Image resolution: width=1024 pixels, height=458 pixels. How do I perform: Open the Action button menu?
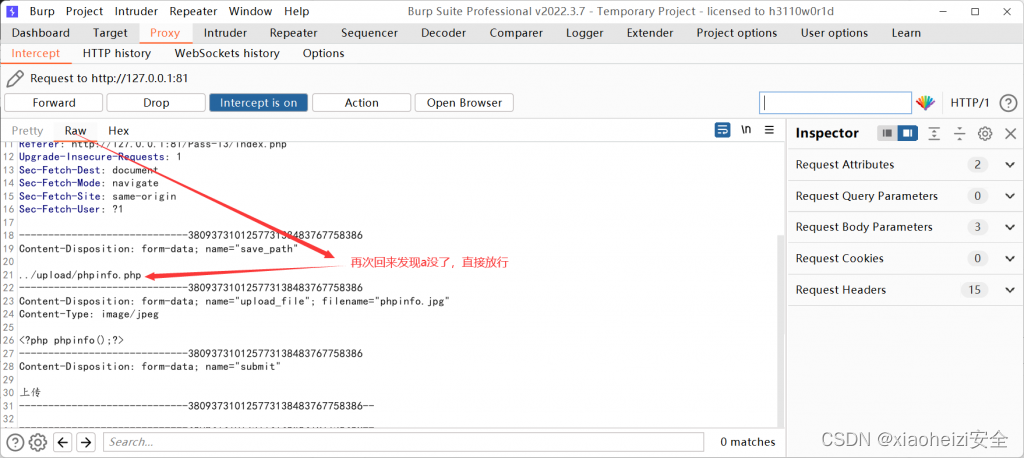point(361,103)
